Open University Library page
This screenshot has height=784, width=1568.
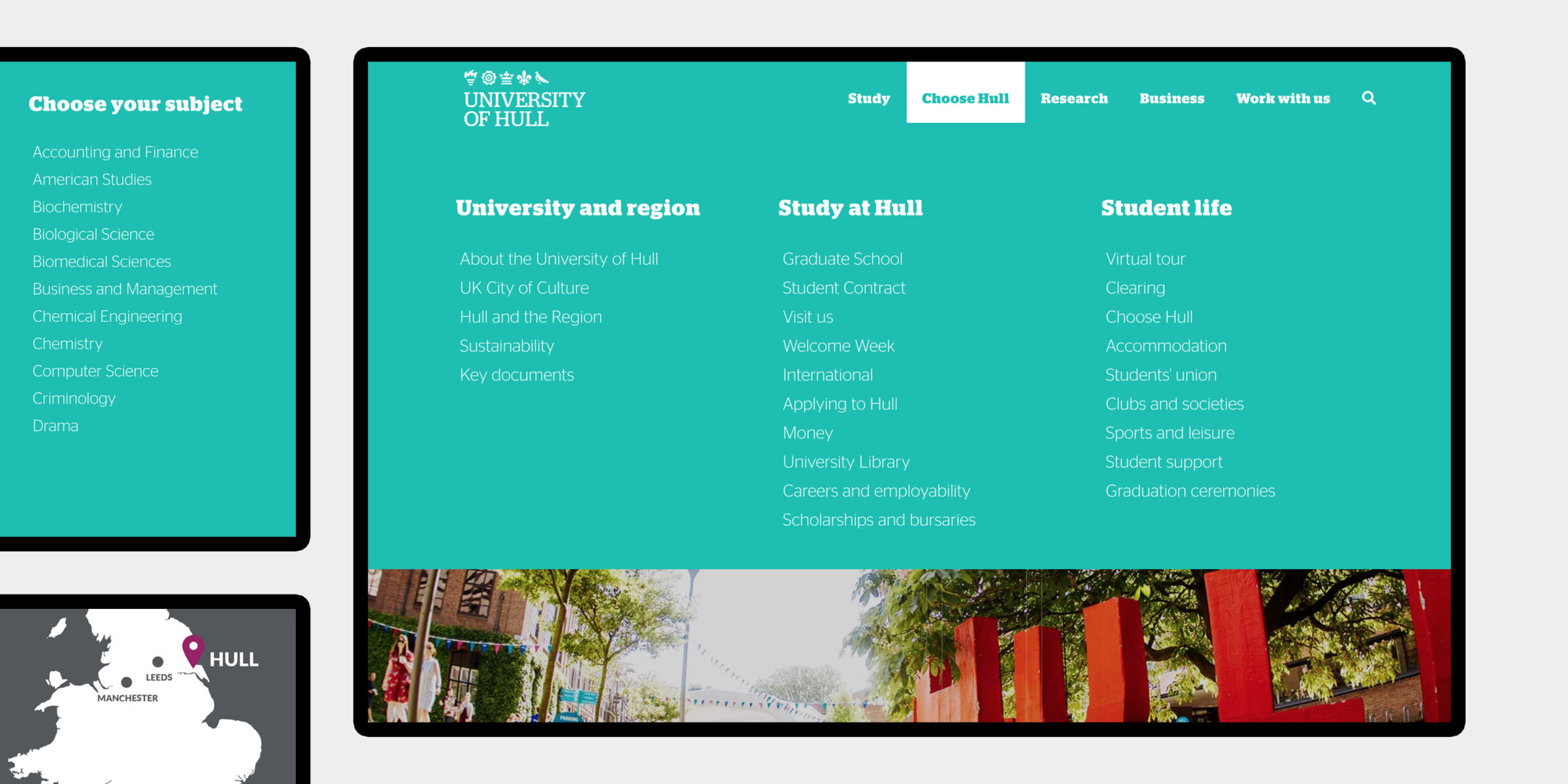[845, 462]
